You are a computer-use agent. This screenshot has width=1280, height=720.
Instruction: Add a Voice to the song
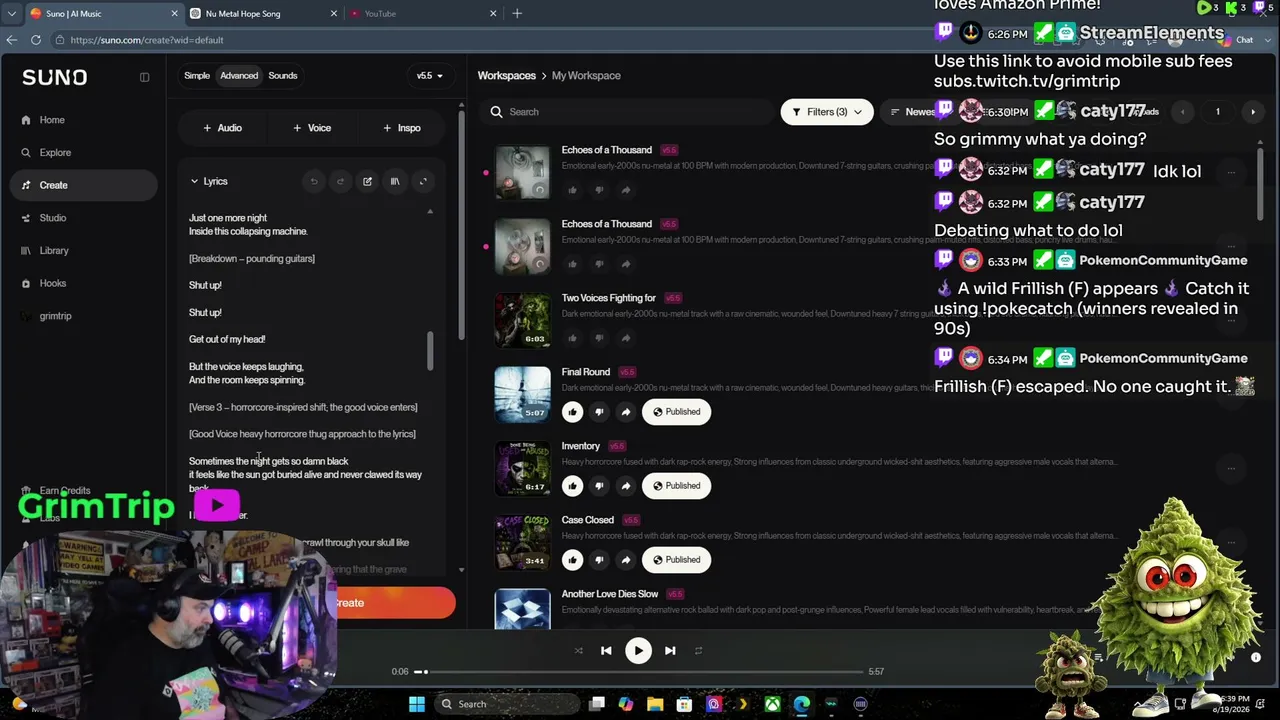312,128
